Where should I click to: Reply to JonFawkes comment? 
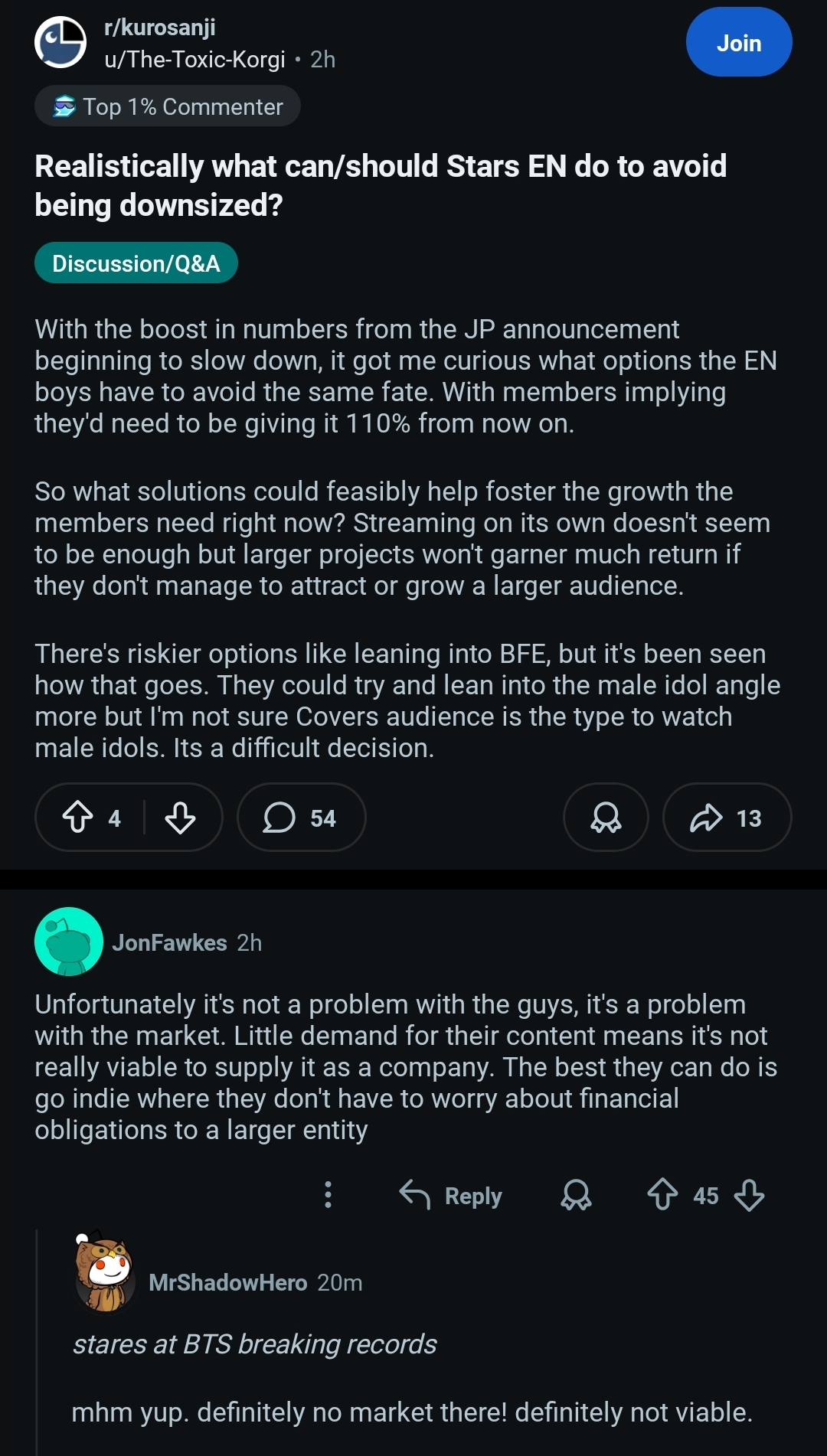451,1195
